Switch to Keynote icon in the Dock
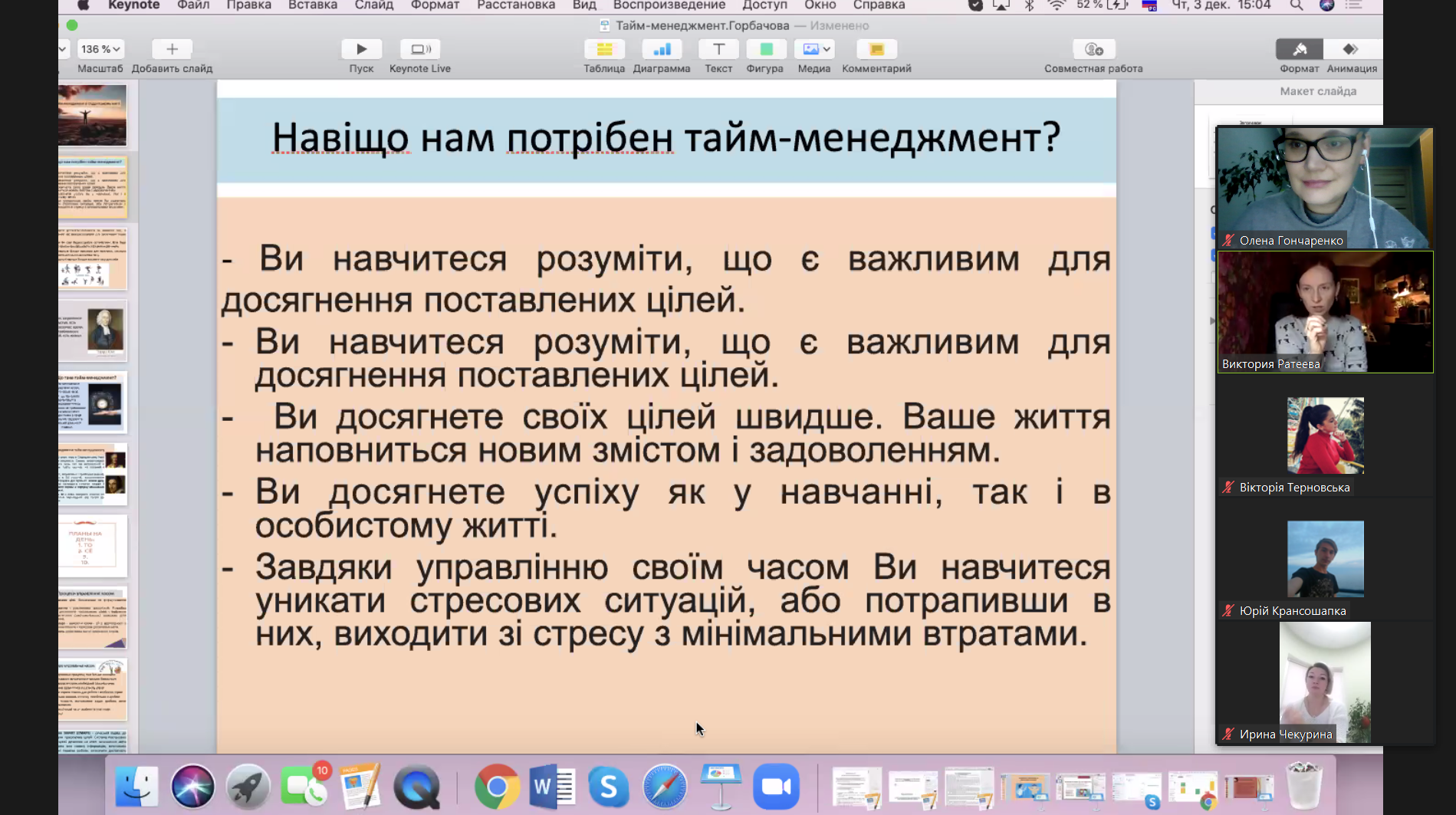 point(721,787)
